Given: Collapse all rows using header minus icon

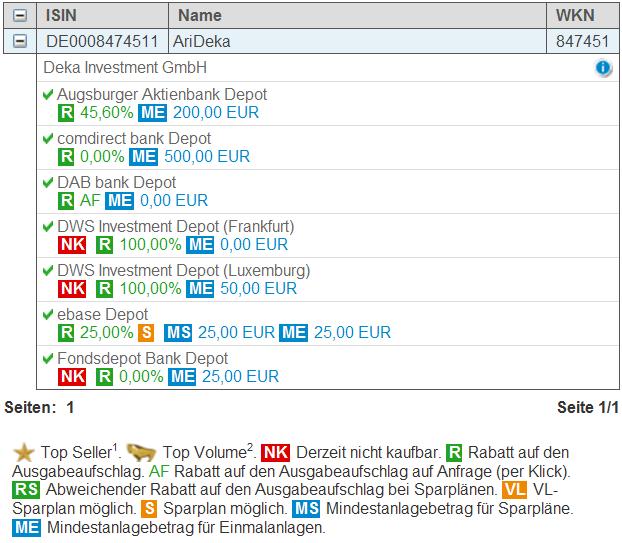Looking at the screenshot, I should point(20,15).
